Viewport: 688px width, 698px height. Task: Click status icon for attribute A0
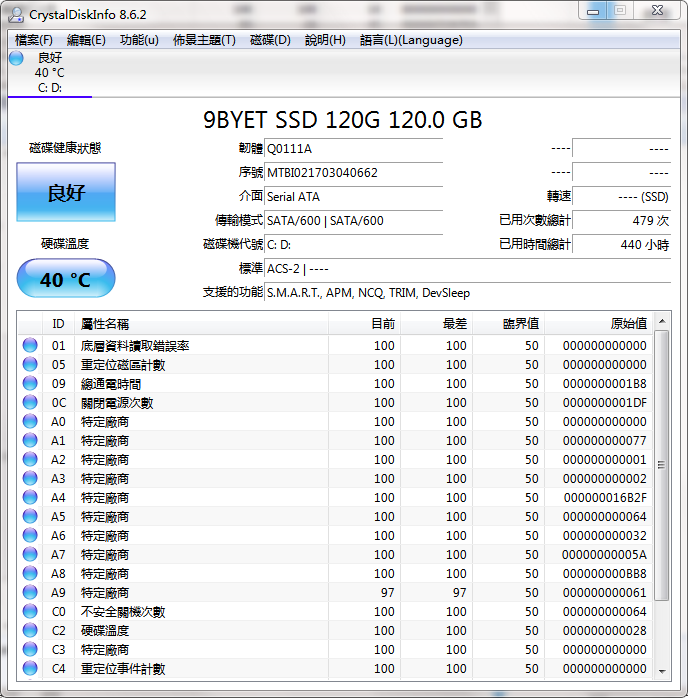pyautogui.click(x=30, y=421)
